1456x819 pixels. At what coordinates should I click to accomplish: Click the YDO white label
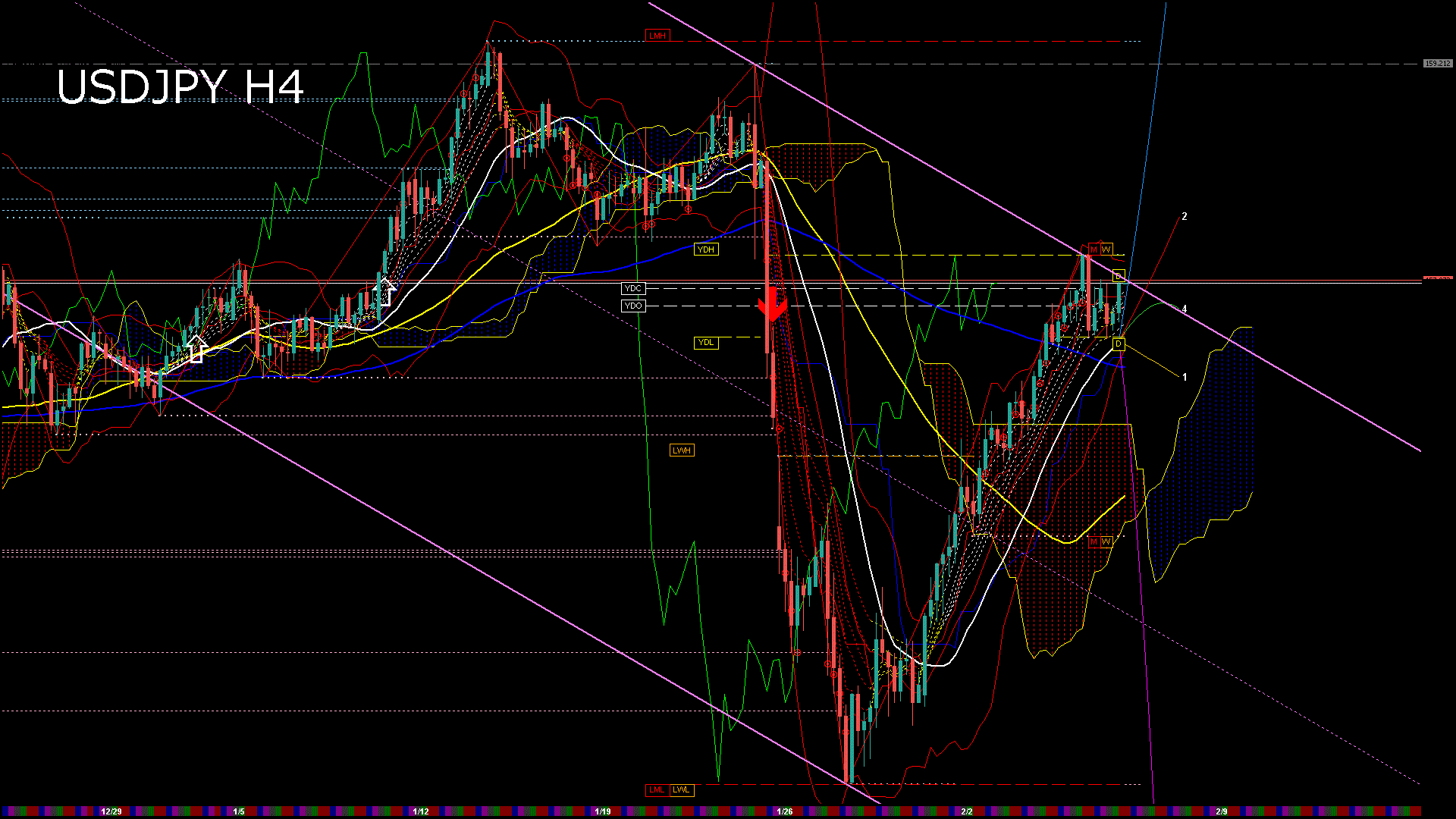632,306
